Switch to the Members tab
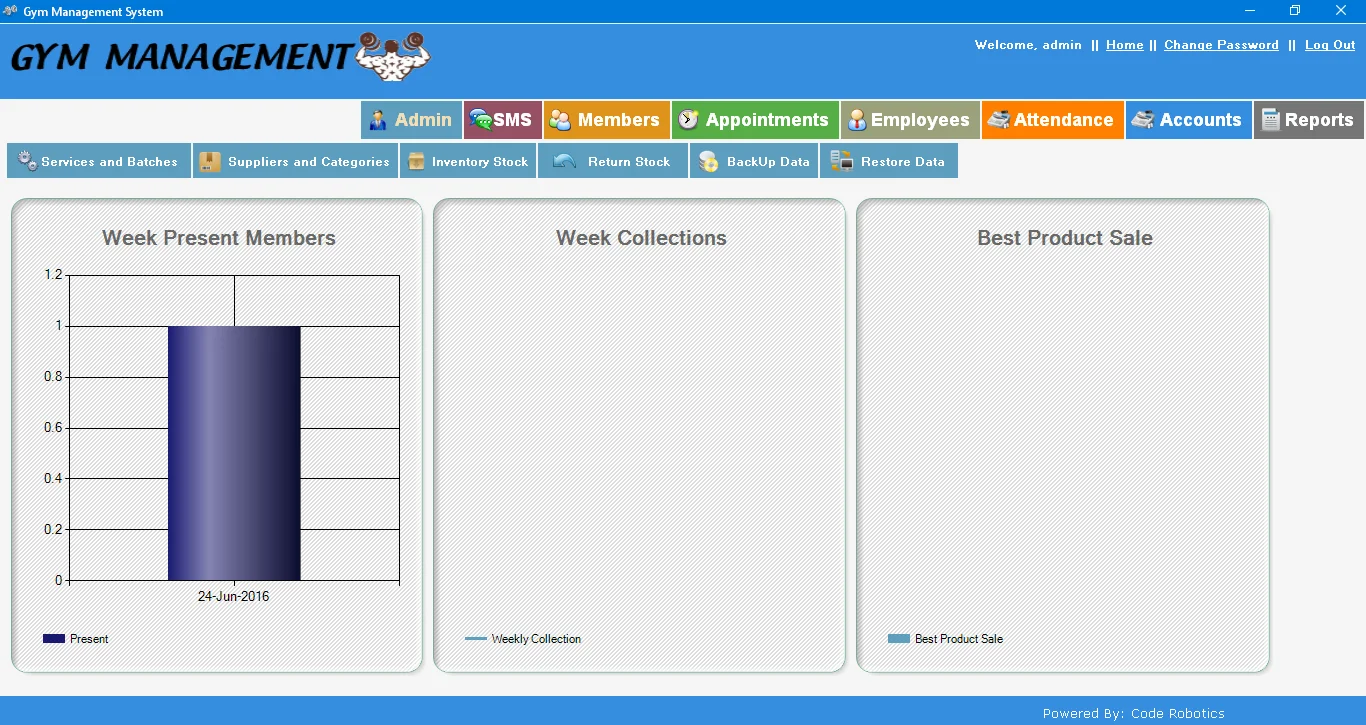1366x725 pixels. pos(607,120)
